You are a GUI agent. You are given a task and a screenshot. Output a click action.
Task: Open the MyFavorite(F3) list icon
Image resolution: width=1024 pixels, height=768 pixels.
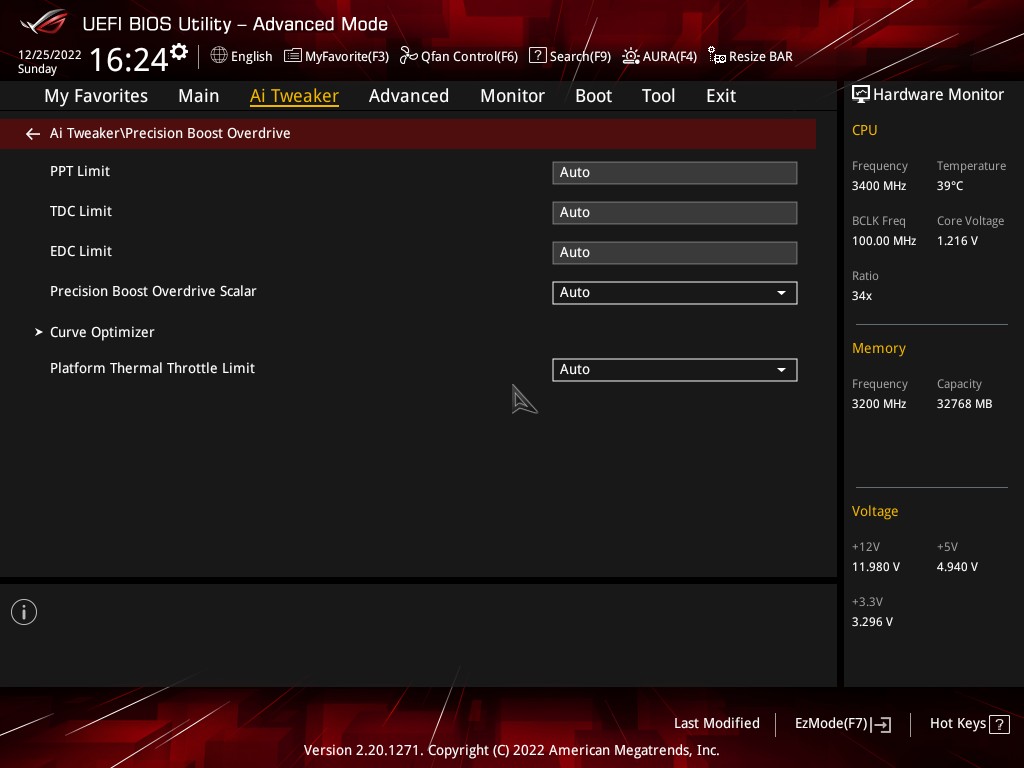coord(293,56)
